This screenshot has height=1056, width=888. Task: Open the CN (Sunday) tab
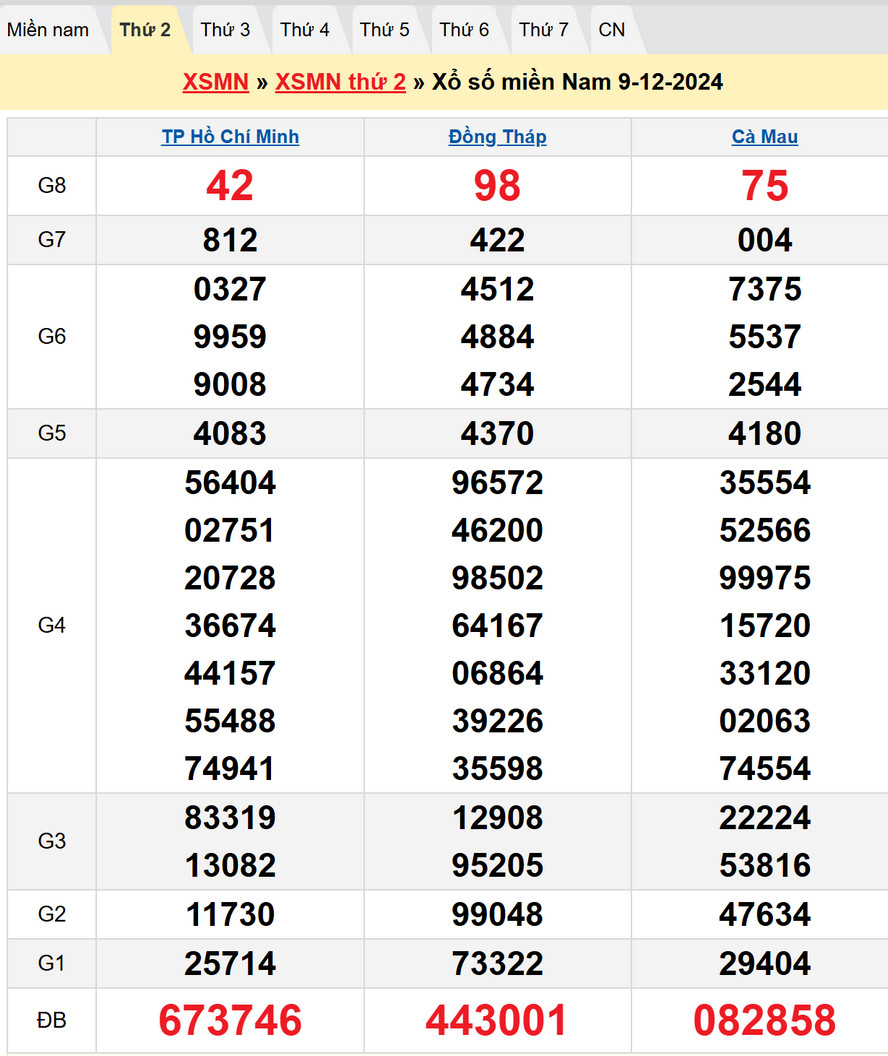pos(612,30)
